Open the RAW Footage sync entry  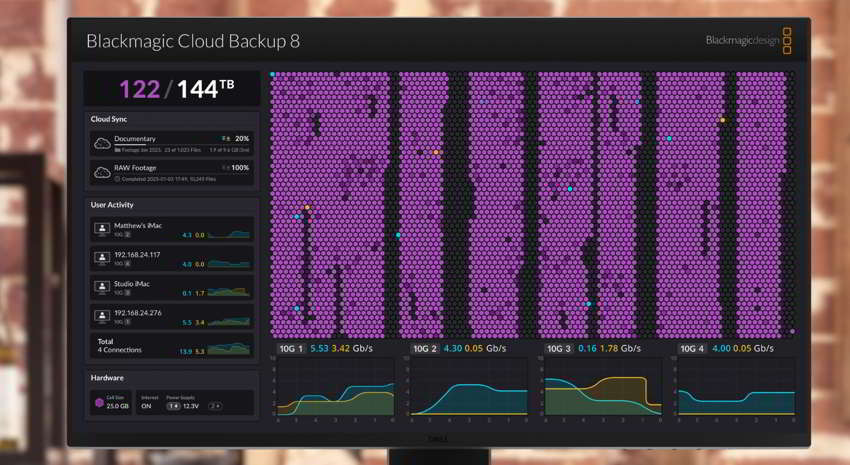click(172, 173)
